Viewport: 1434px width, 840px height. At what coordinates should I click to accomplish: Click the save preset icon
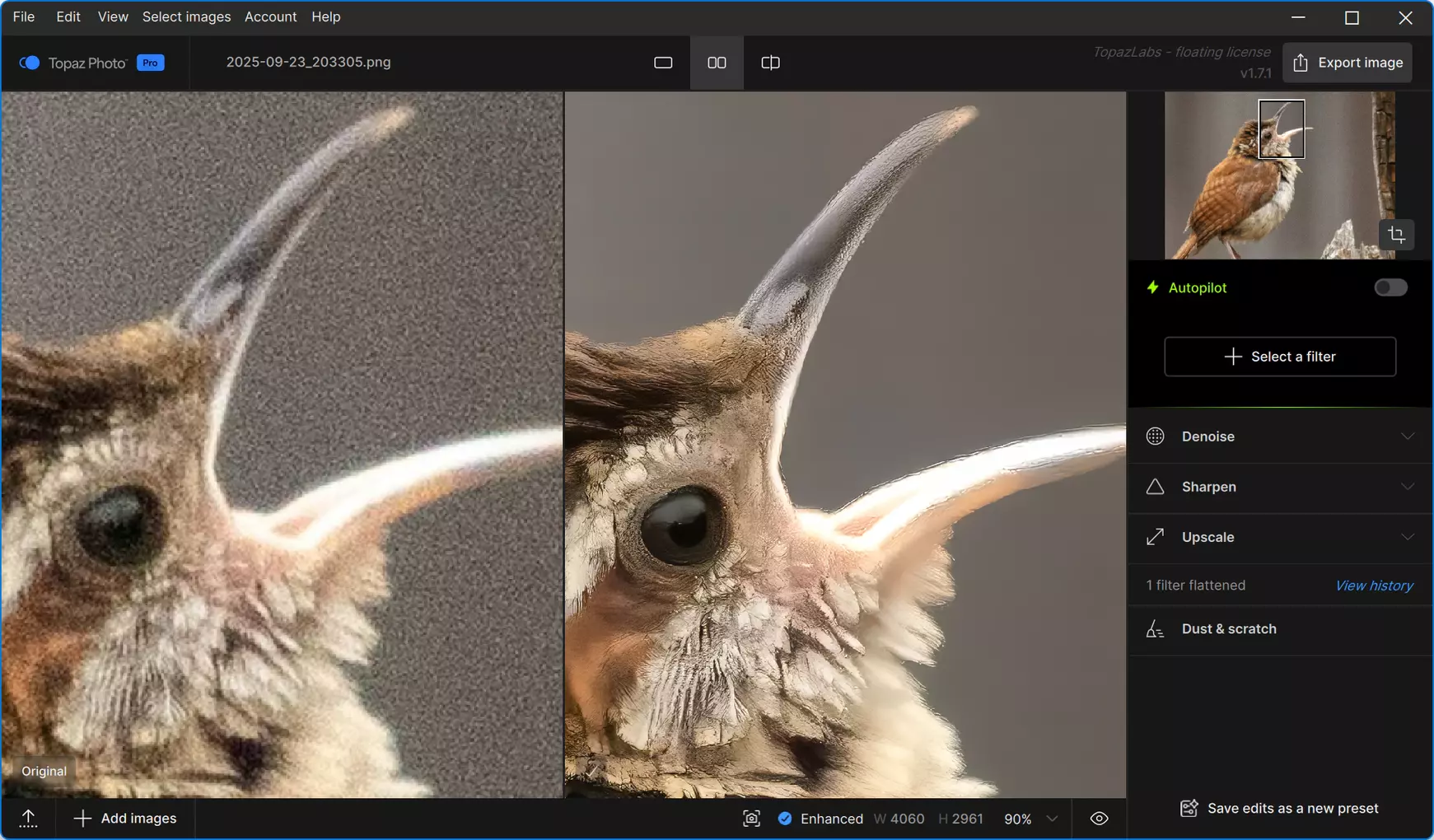coord(1189,809)
